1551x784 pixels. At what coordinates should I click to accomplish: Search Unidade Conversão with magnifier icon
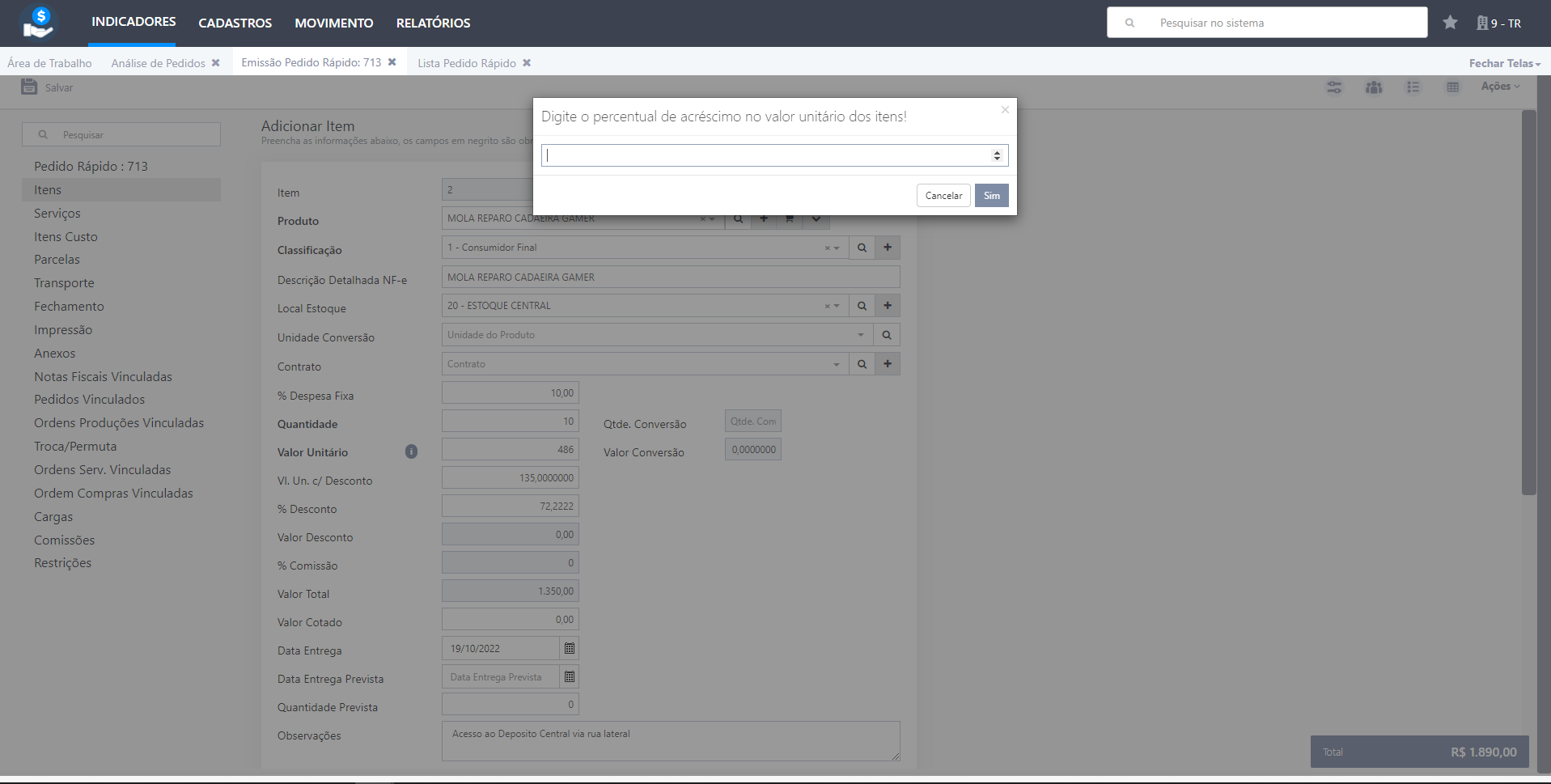[887, 335]
